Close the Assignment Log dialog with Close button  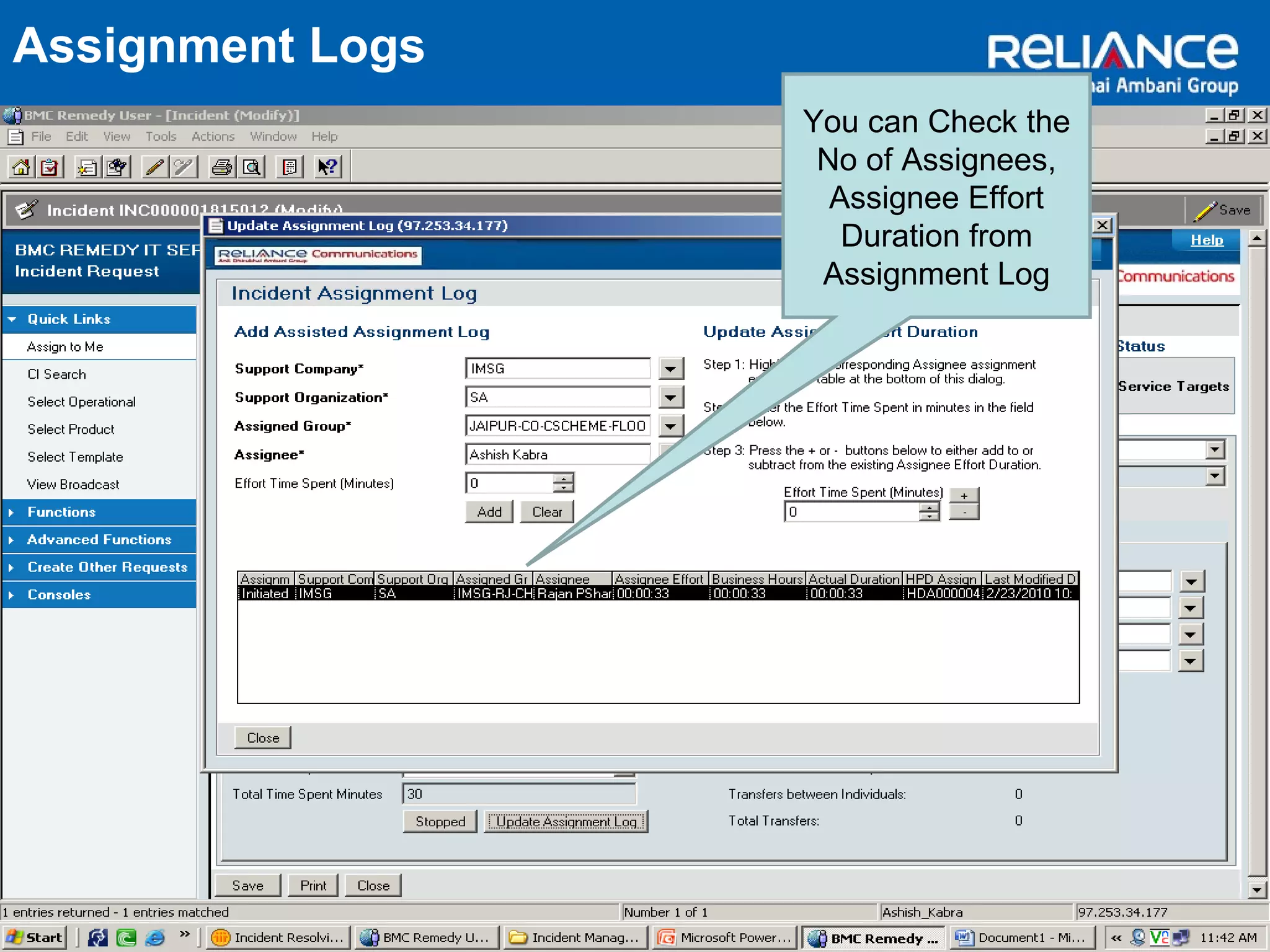(x=263, y=738)
